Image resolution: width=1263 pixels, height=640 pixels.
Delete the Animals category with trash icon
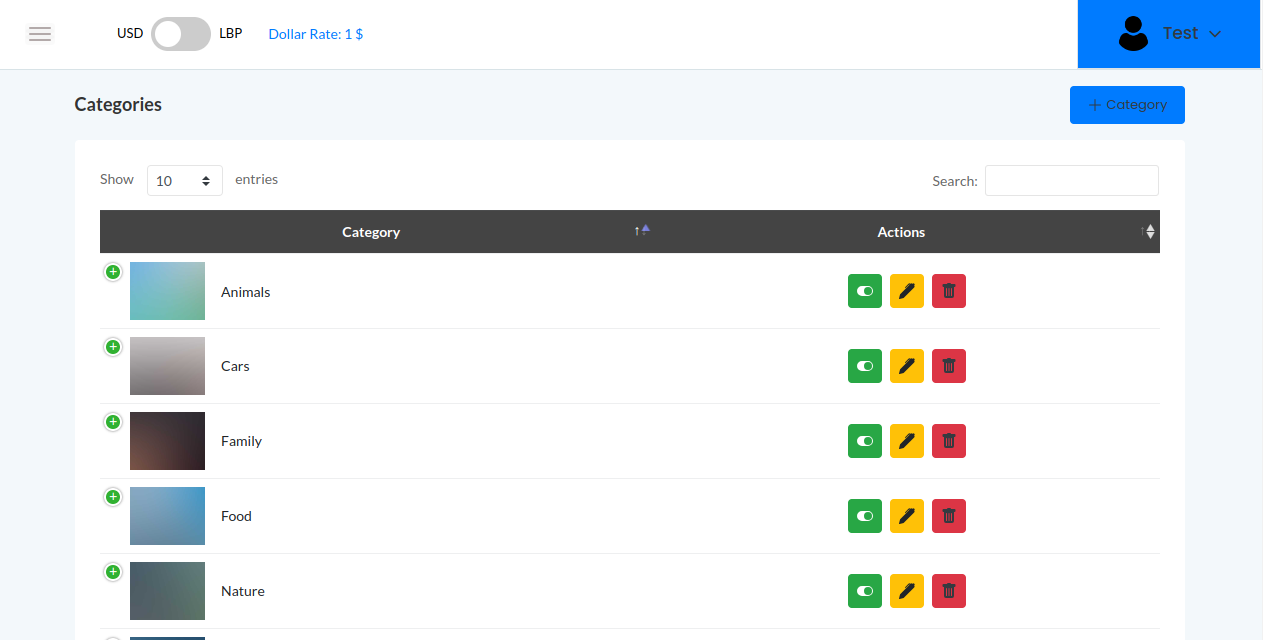click(x=948, y=291)
